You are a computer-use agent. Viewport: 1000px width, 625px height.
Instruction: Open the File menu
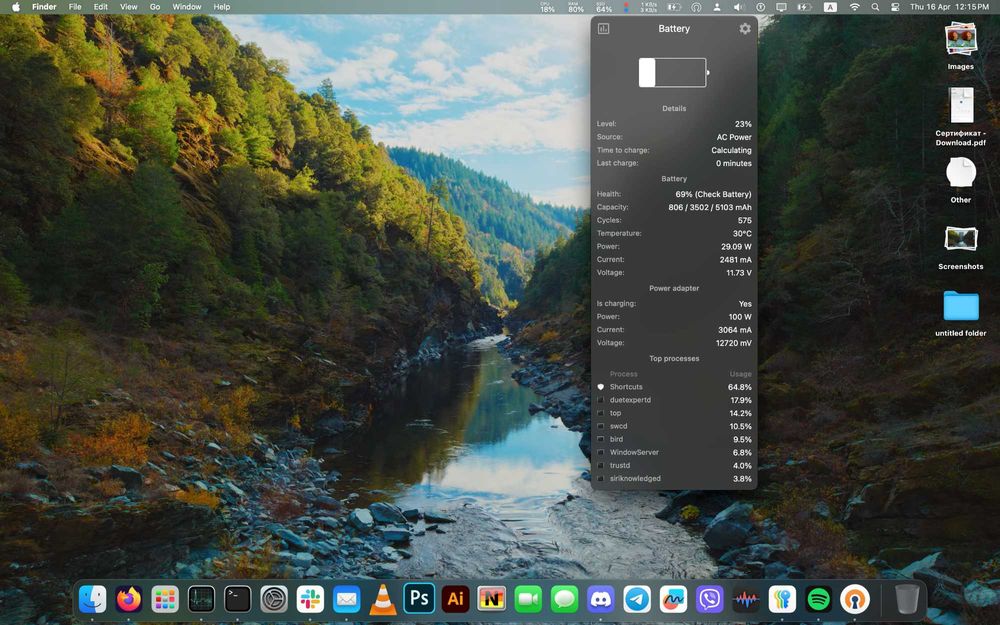(75, 7)
